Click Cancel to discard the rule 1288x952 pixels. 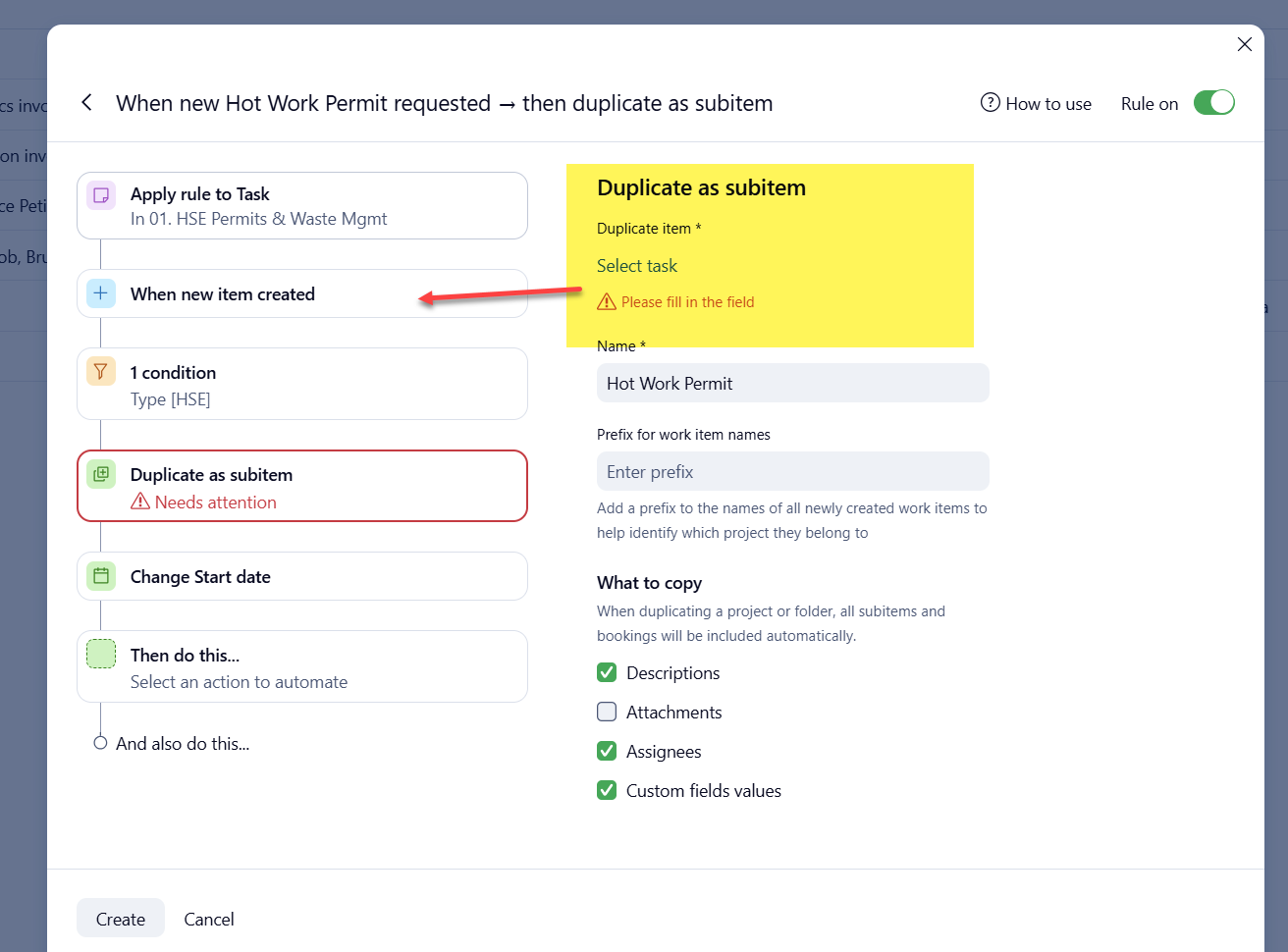click(209, 919)
